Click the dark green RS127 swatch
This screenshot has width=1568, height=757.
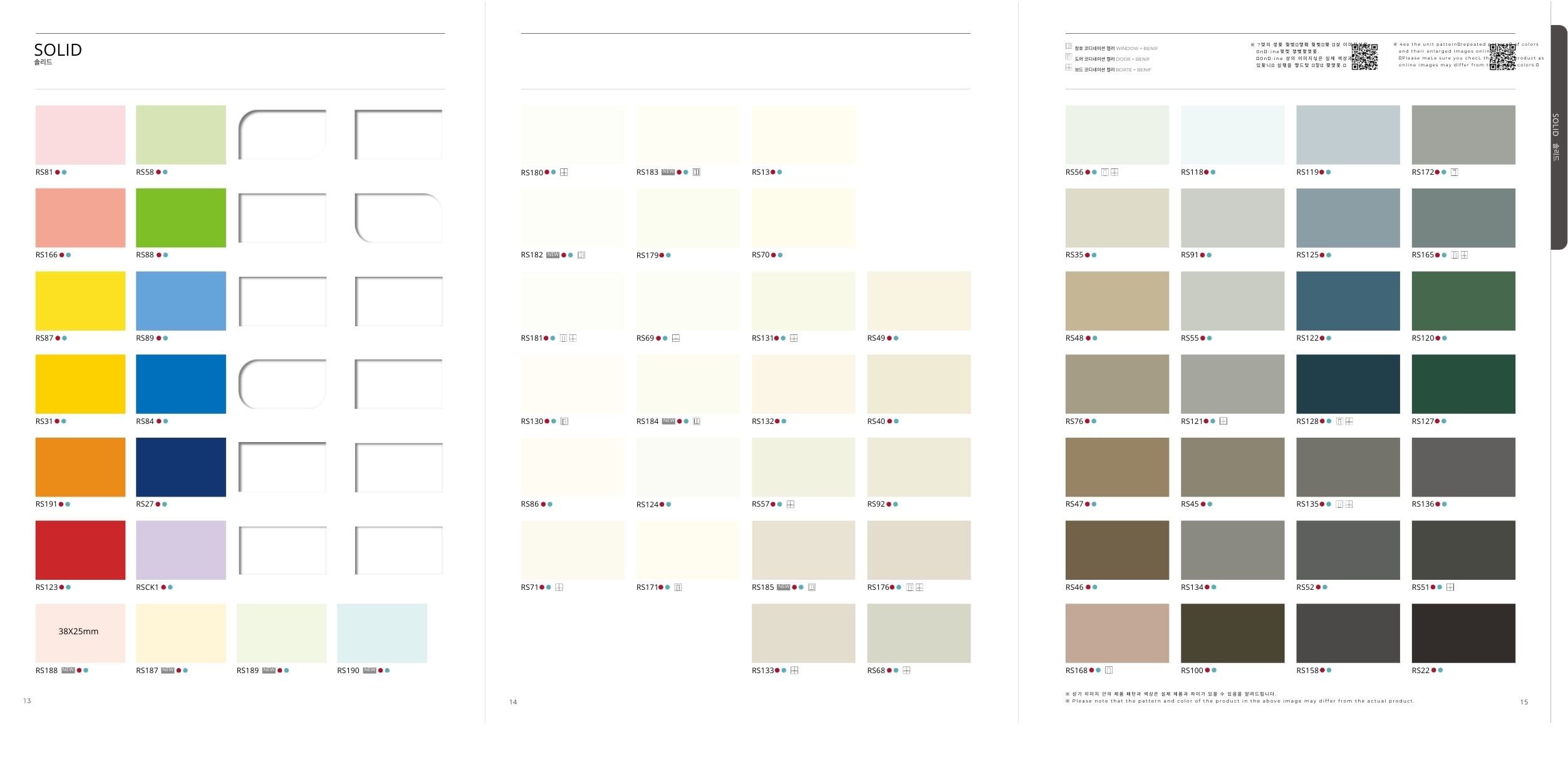point(1463,384)
